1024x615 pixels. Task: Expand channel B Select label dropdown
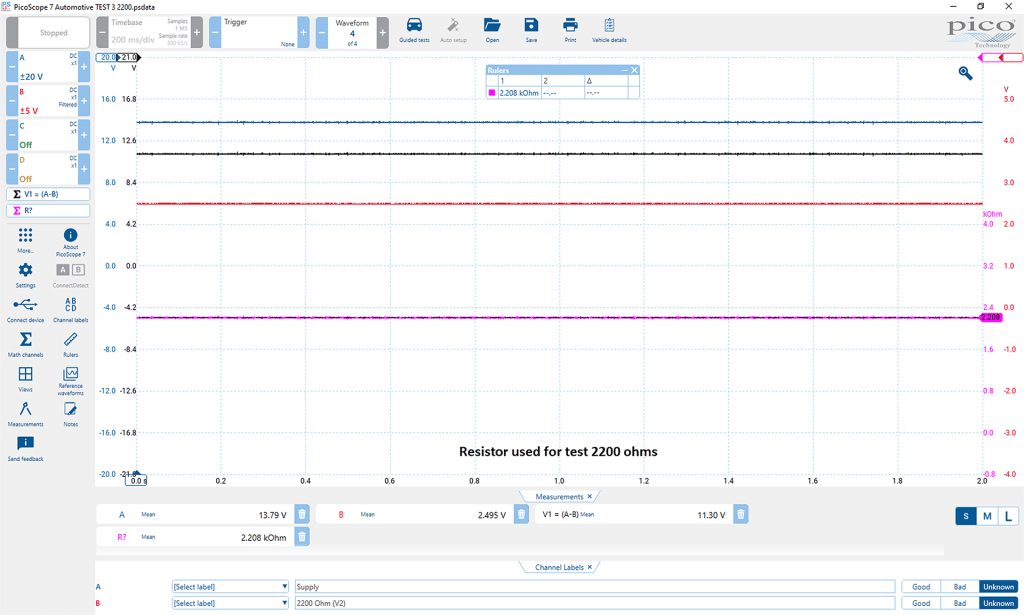pos(230,603)
